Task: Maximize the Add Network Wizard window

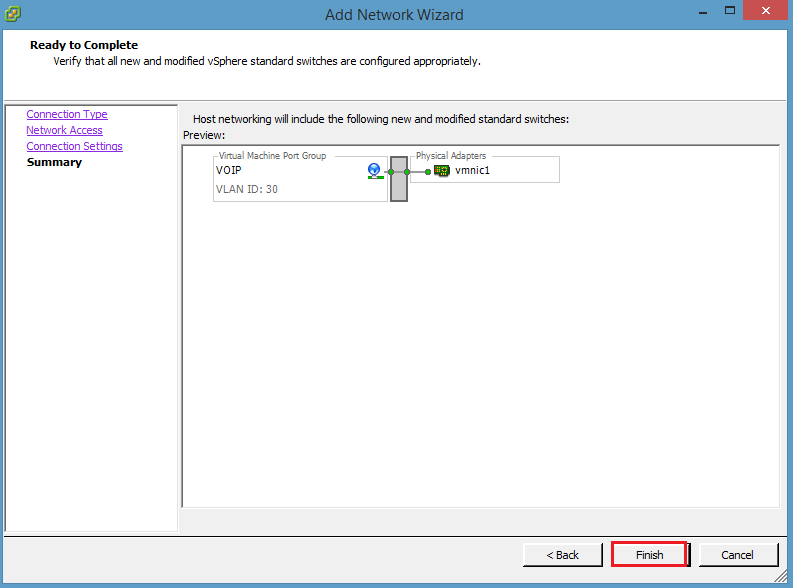Action: (730, 11)
